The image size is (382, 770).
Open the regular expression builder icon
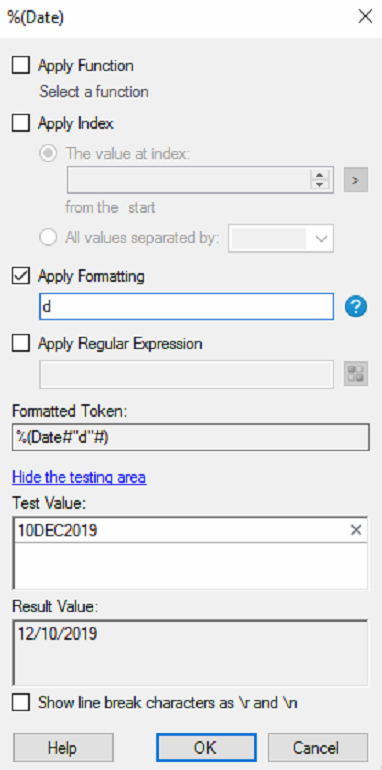[x=355, y=374]
